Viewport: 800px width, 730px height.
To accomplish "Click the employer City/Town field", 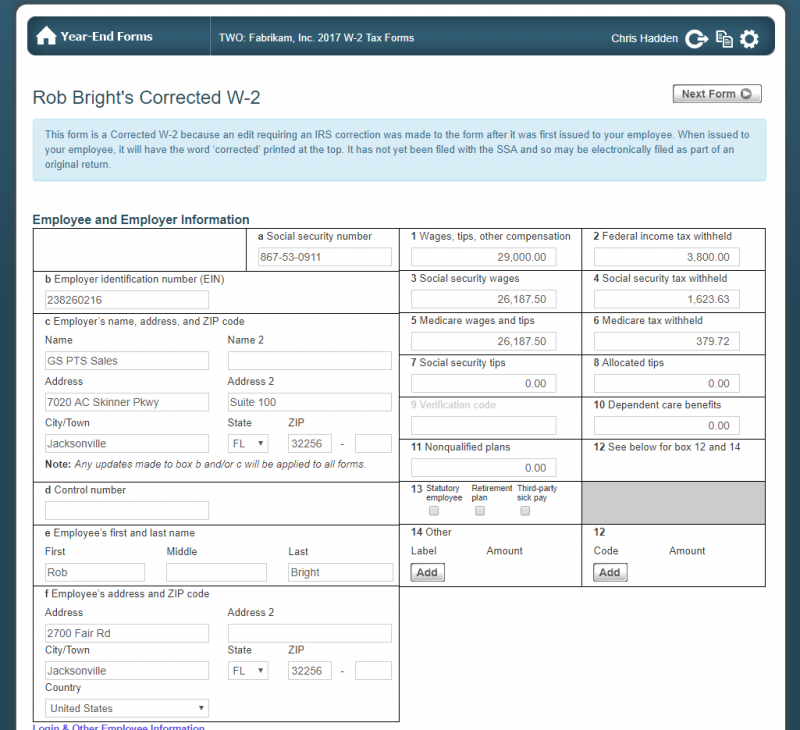I will 127,443.
